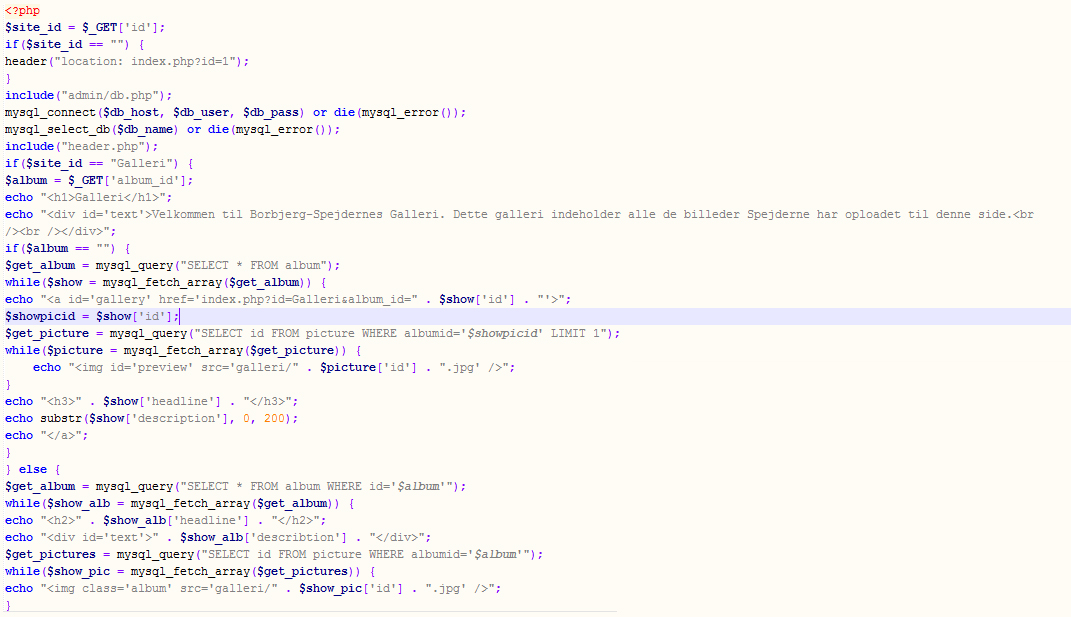Click the highlighted $showpicid assignment line

tap(92, 316)
